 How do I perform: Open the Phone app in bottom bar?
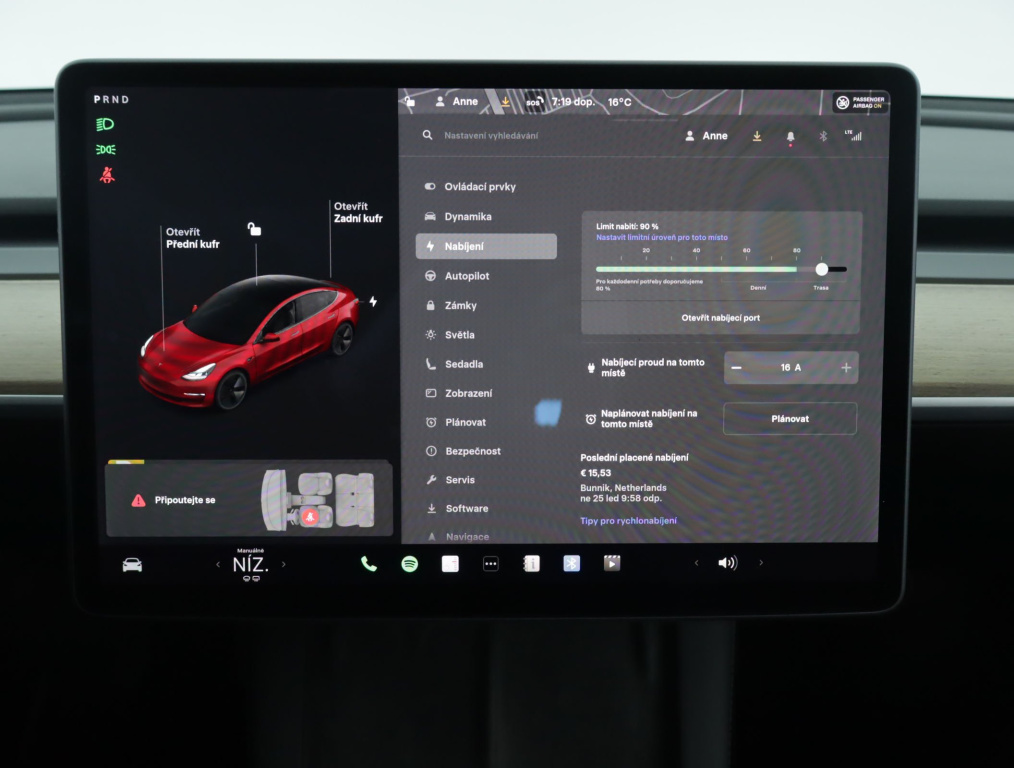coord(369,564)
